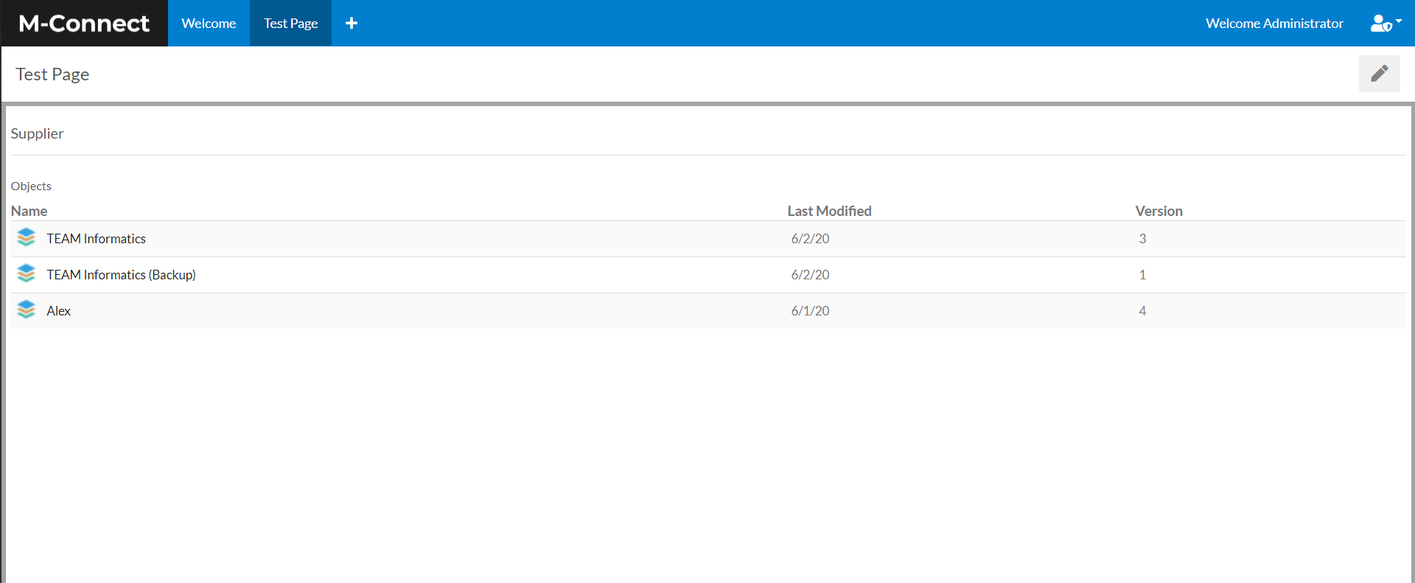
Task: Open TEAM Informatics (Backup) entry
Action: [121, 275]
